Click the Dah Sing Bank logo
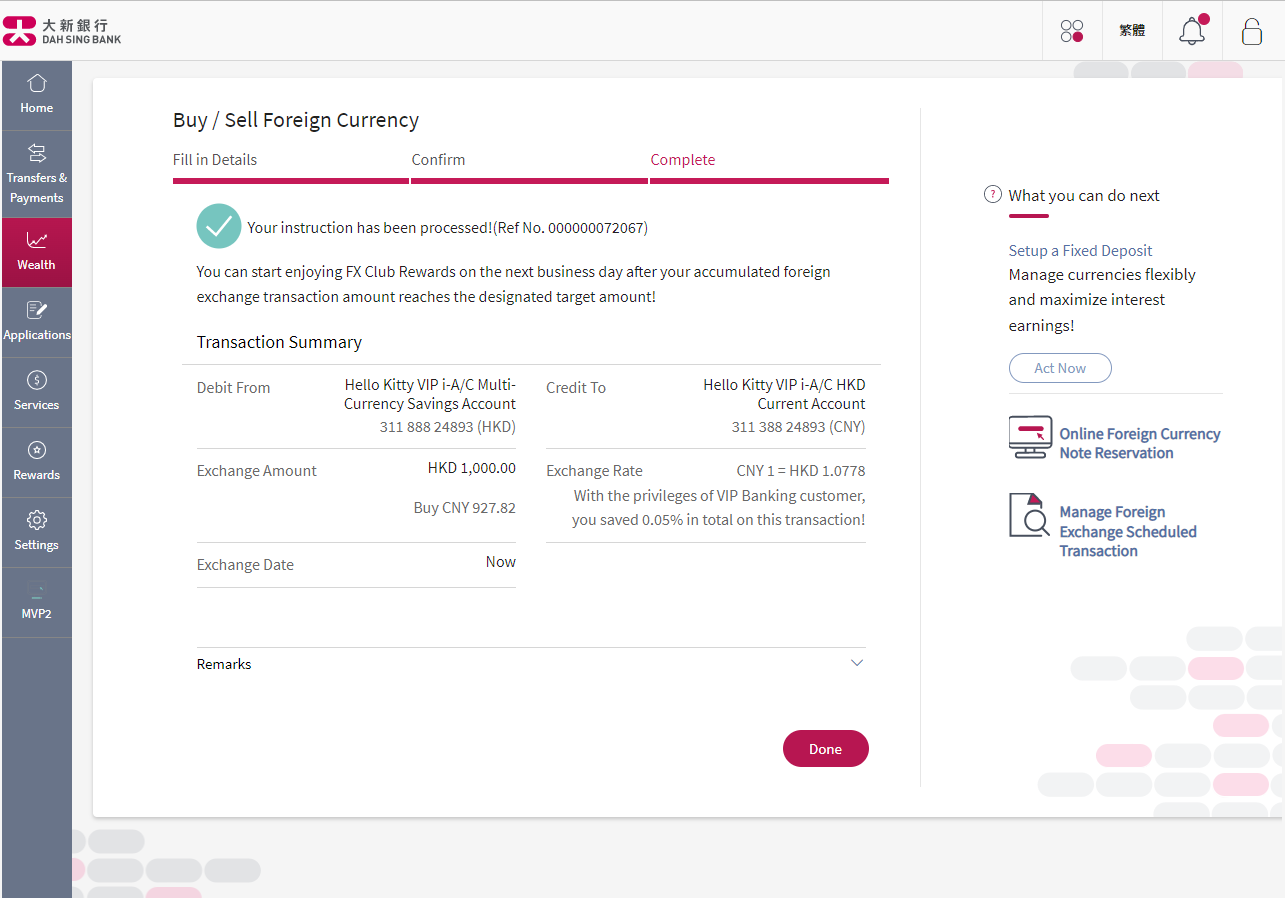 62,31
